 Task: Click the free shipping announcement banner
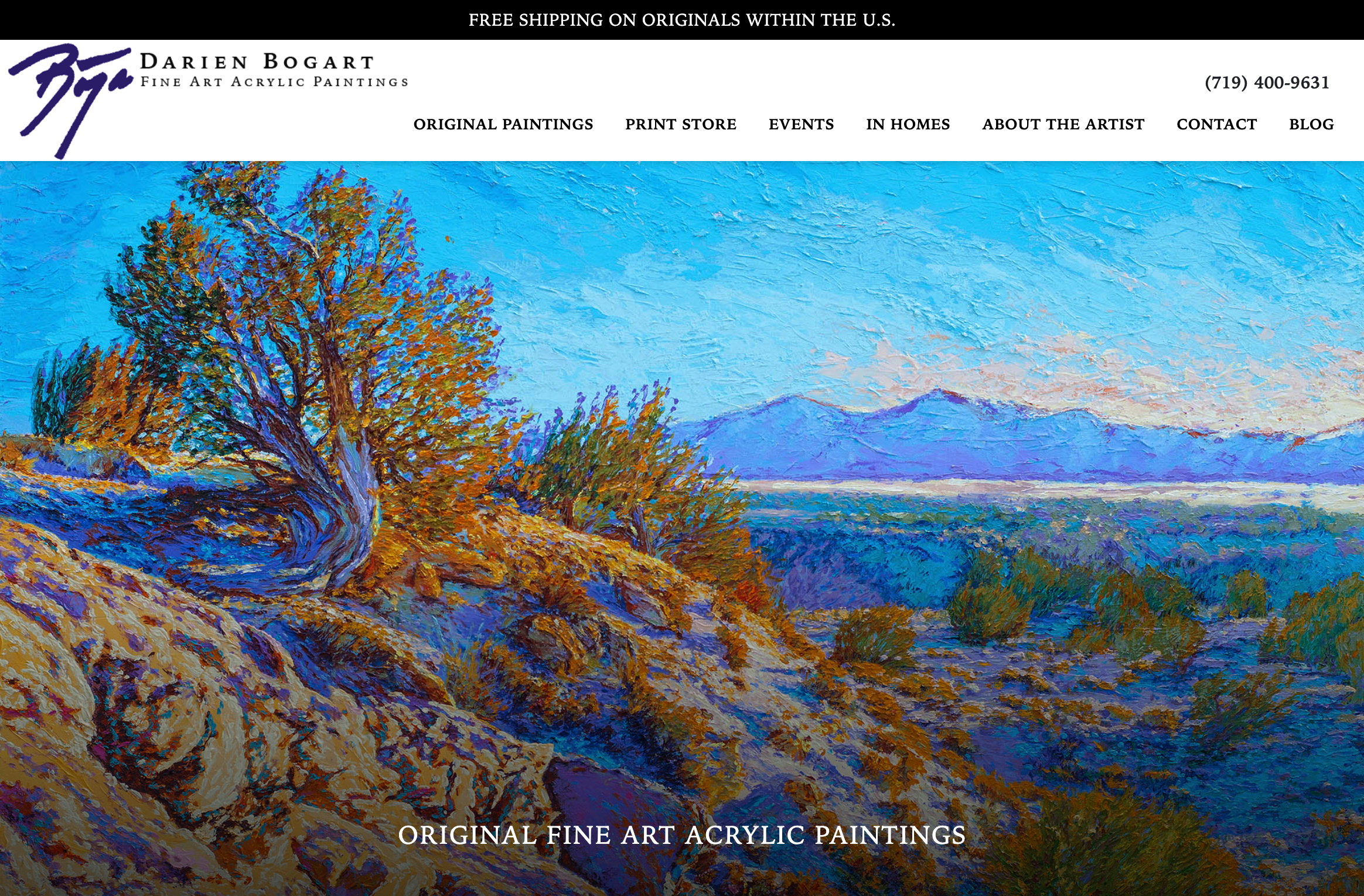[x=682, y=20]
